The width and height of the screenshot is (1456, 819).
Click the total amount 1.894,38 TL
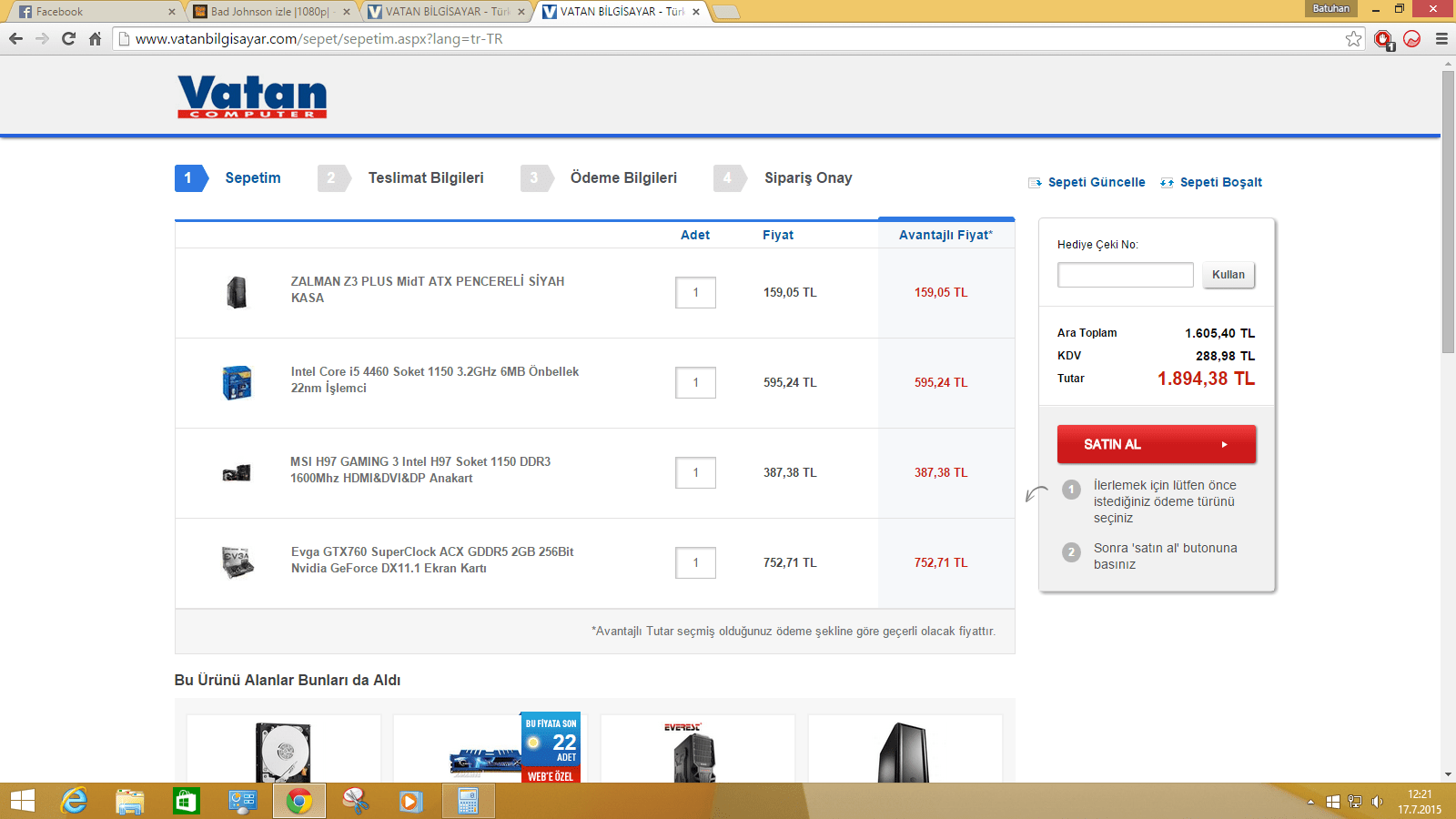coord(1206,379)
